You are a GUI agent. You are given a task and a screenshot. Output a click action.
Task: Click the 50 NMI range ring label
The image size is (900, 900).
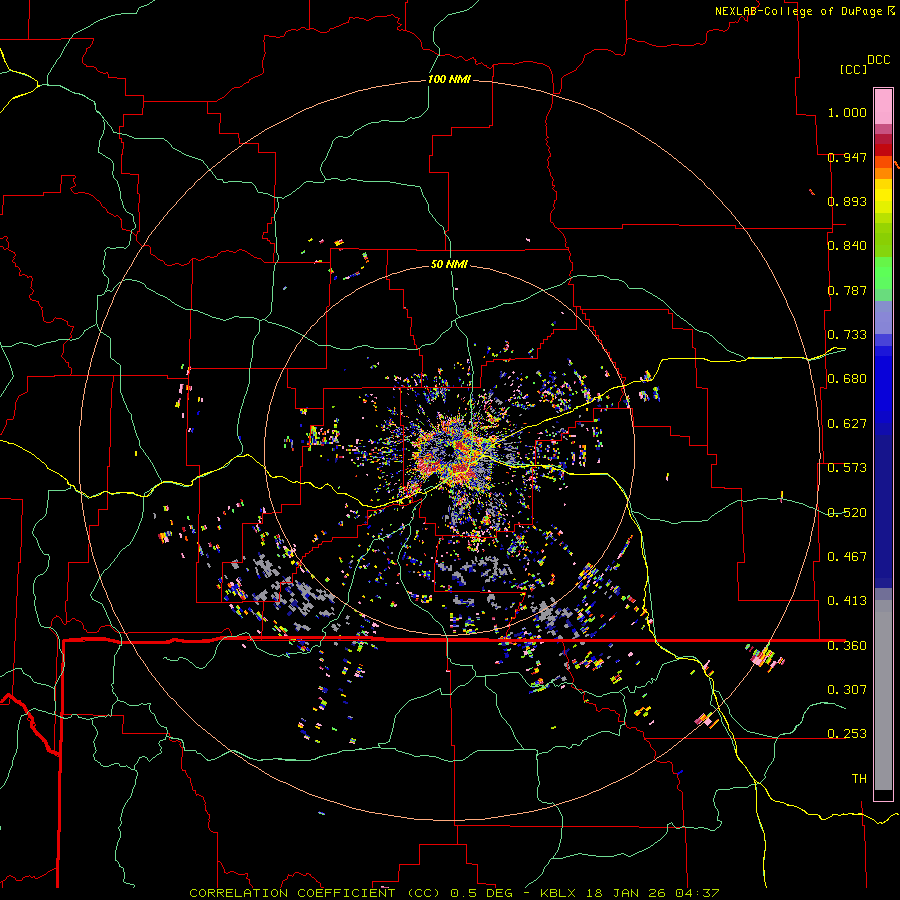click(449, 264)
